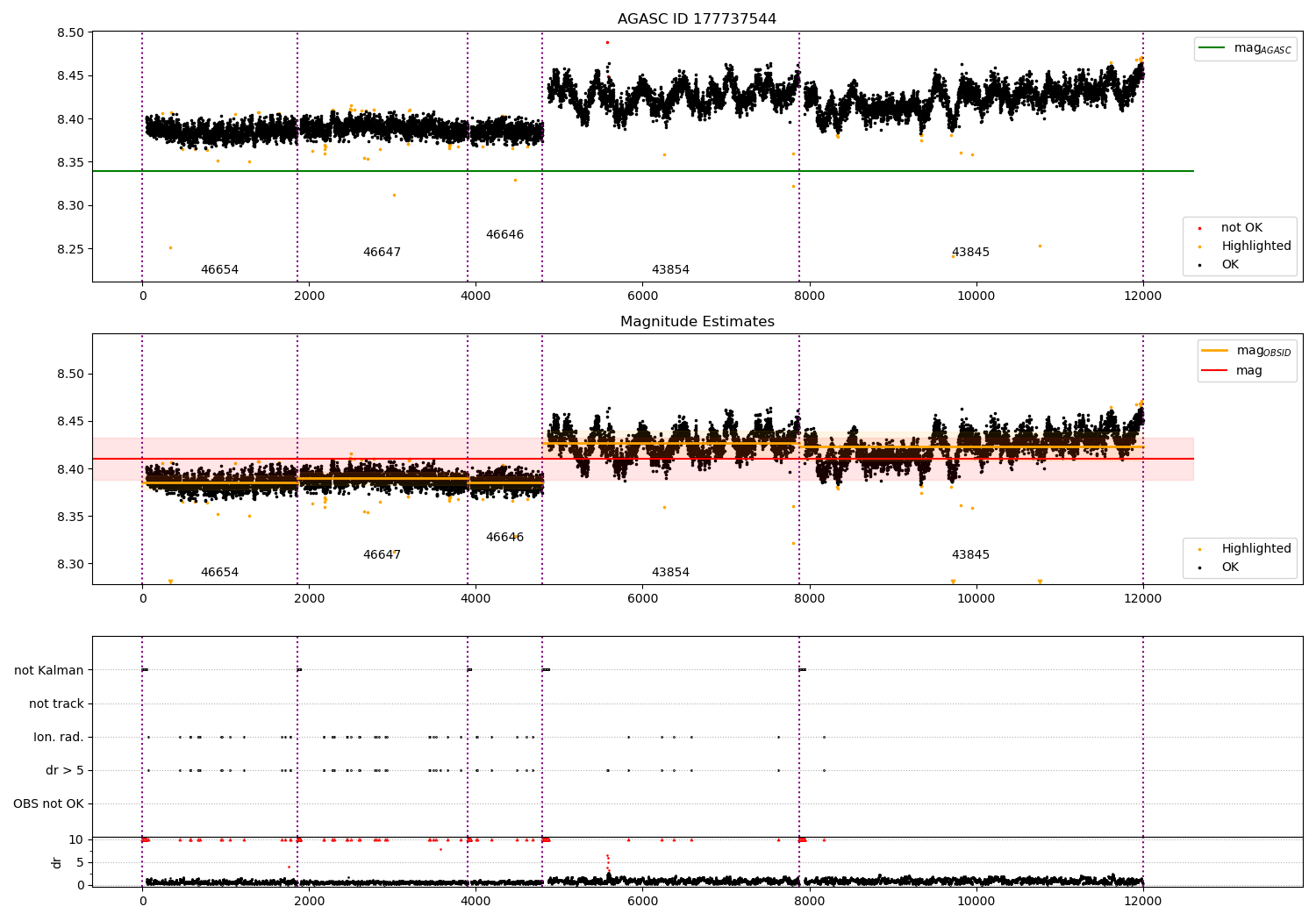Click the title AGASC ID 177737544
The width and height of the screenshot is (1316, 921).
697,19
